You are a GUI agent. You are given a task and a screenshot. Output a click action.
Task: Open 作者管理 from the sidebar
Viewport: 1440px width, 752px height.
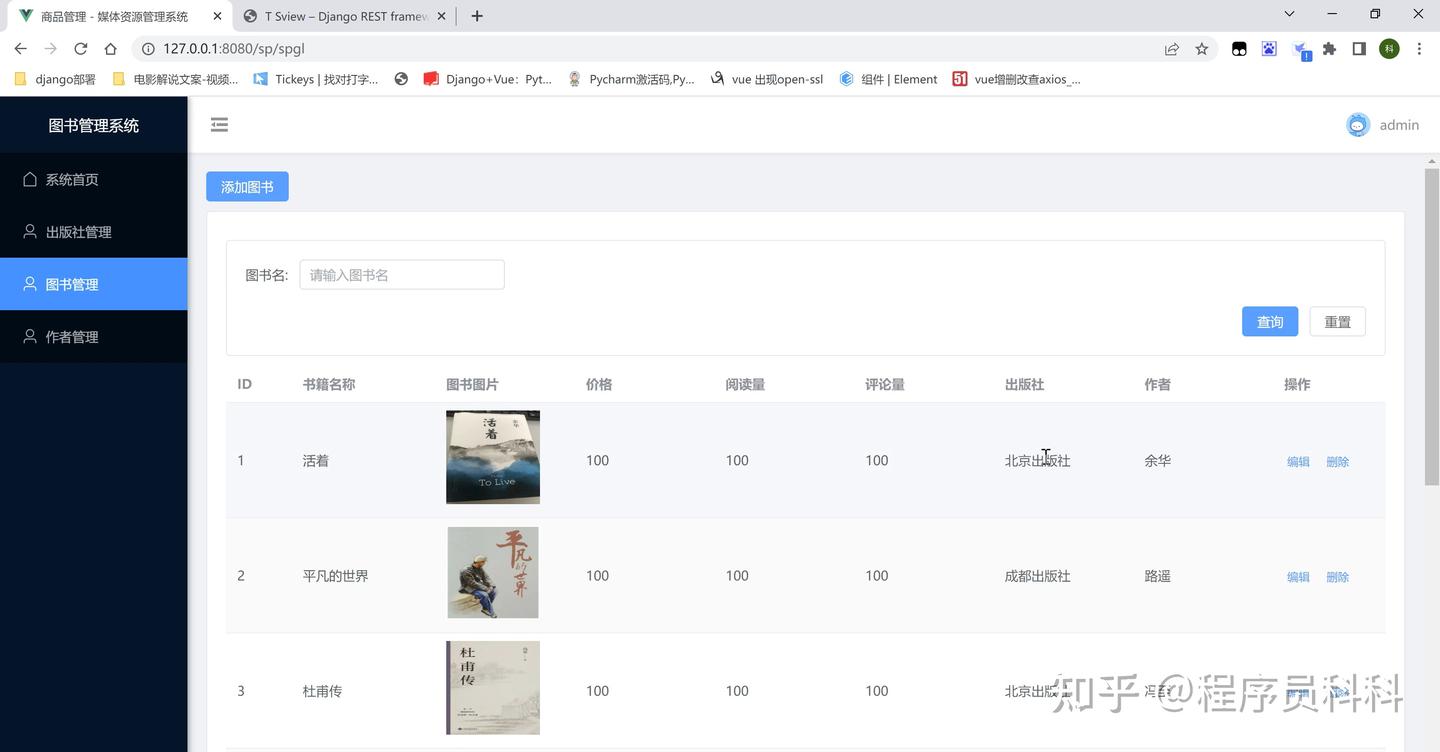pyautogui.click(x=29, y=336)
